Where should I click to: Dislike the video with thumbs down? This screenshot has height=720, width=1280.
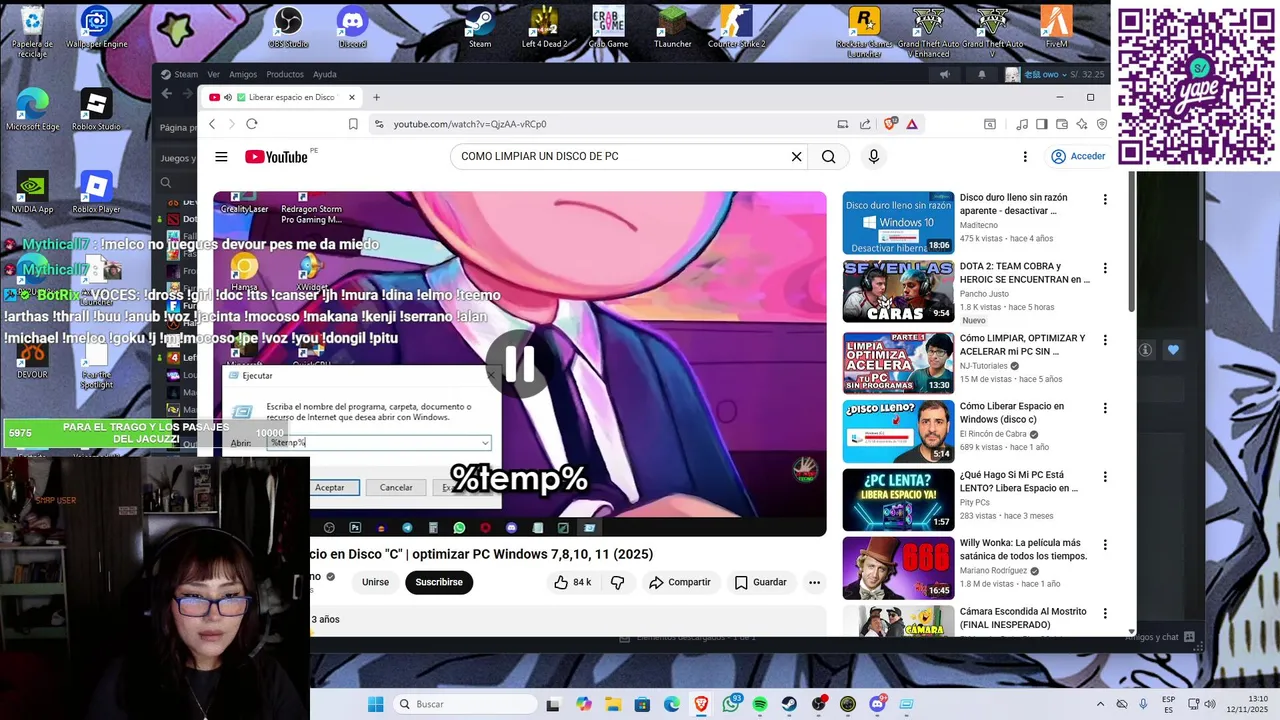[618, 582]
